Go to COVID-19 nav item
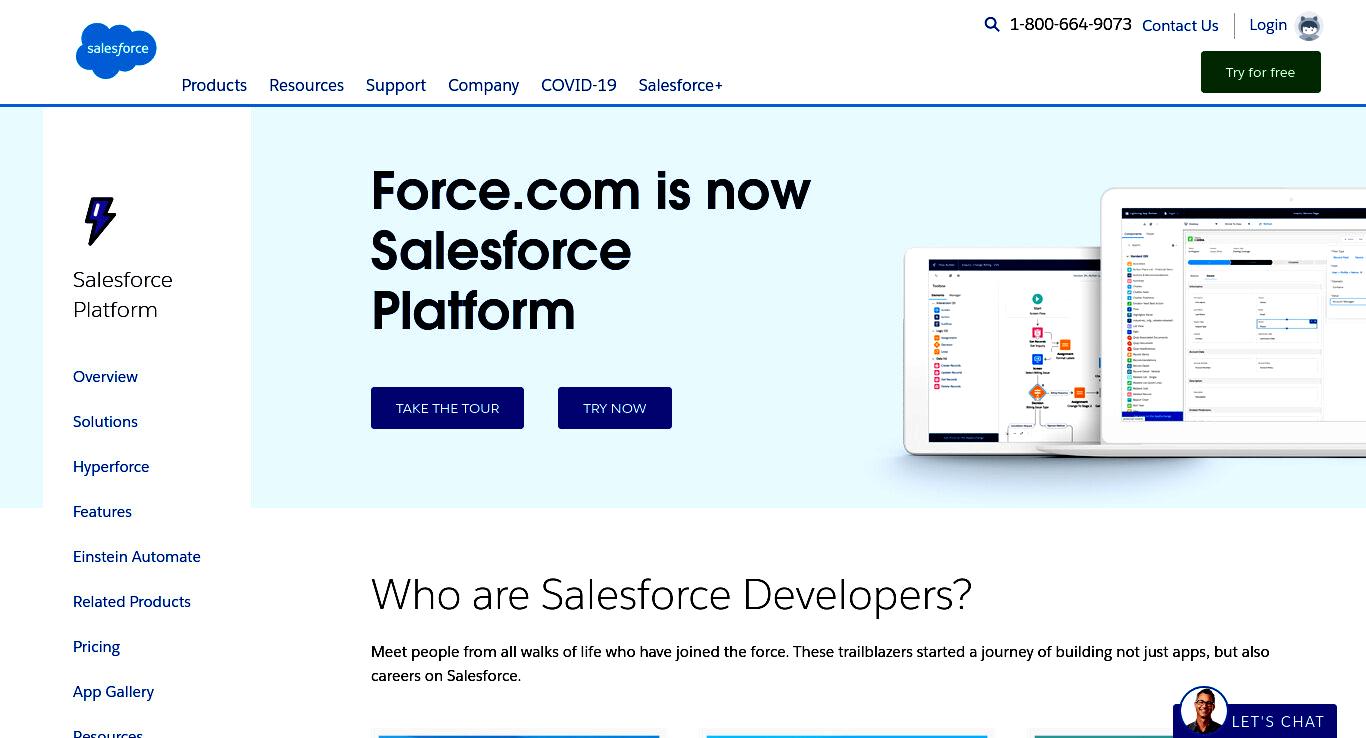The image size is (1366, 738). pos(579,85)
